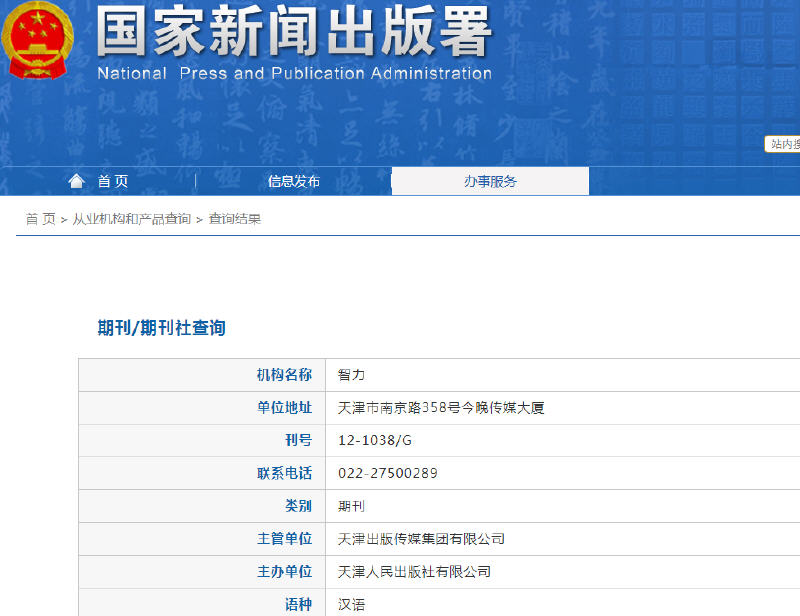Select the 12-1038/G serial number
This screenshot has height=616, width=800.
[x=375, y=440]
